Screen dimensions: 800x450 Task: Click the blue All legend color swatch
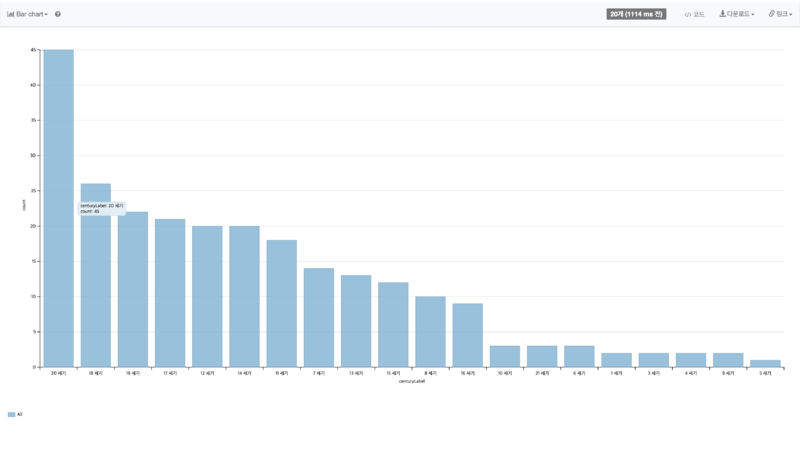(x=11, y=414)
